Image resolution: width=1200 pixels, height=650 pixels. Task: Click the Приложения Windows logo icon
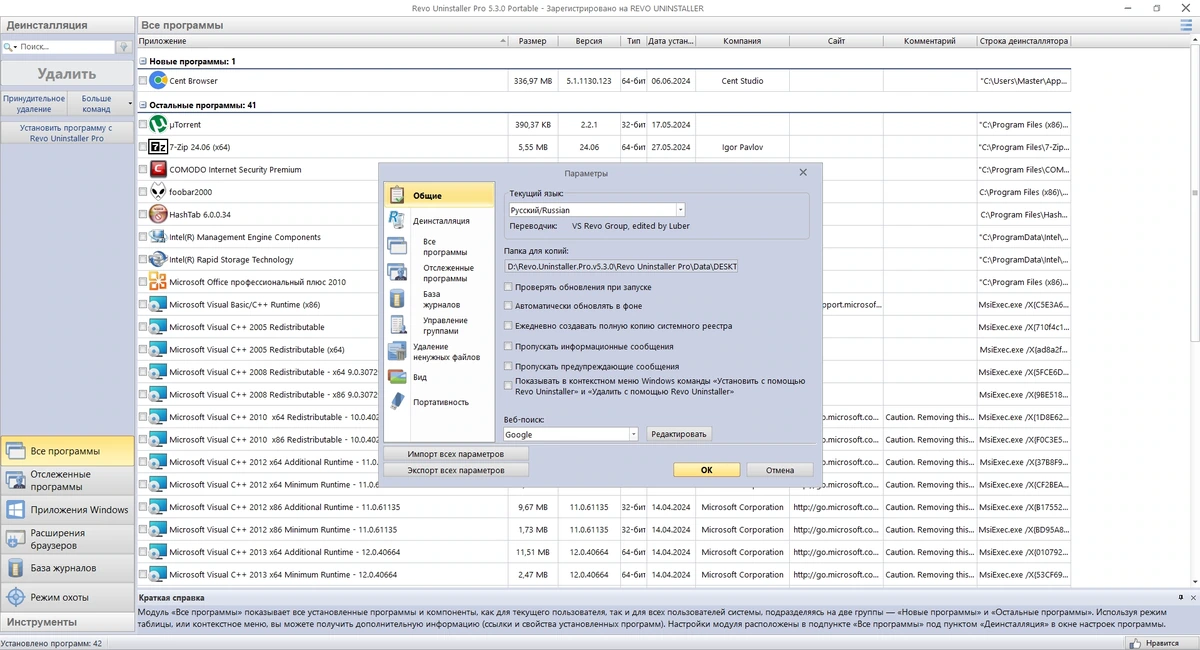click(16, 509)
